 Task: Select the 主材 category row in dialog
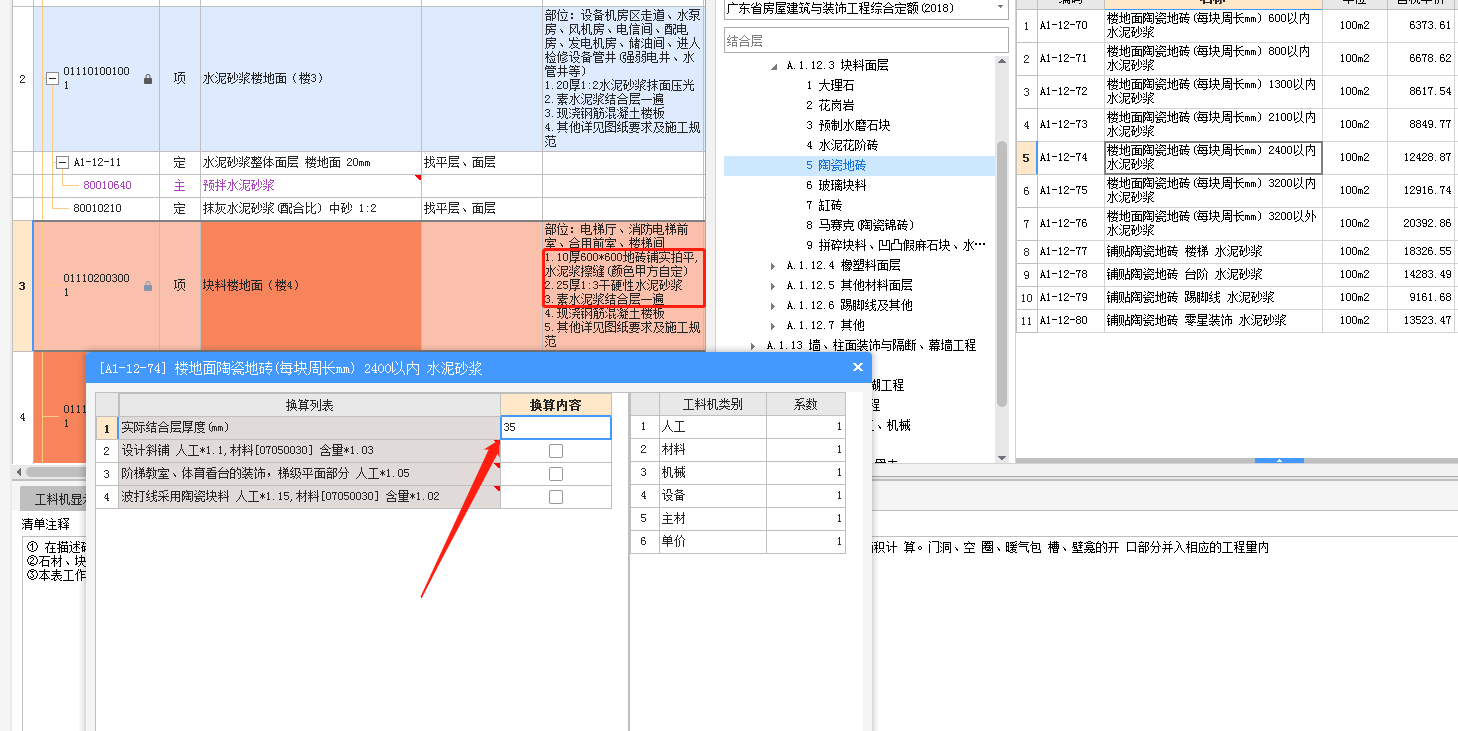(738, 518)
